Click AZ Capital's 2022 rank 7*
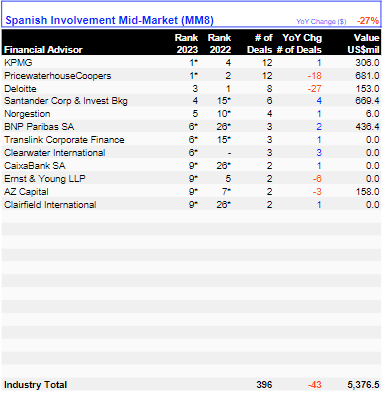The image size is (387, 395). (226, 192)
